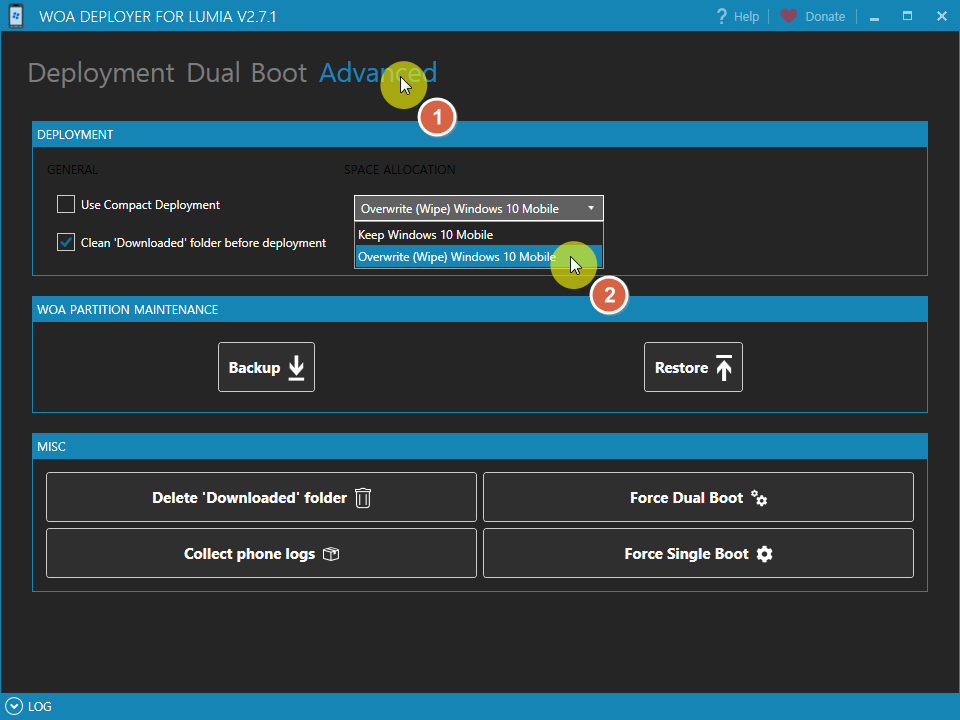
Task: Expand the LOG panel chevron icon
Action: click(13, 707)
